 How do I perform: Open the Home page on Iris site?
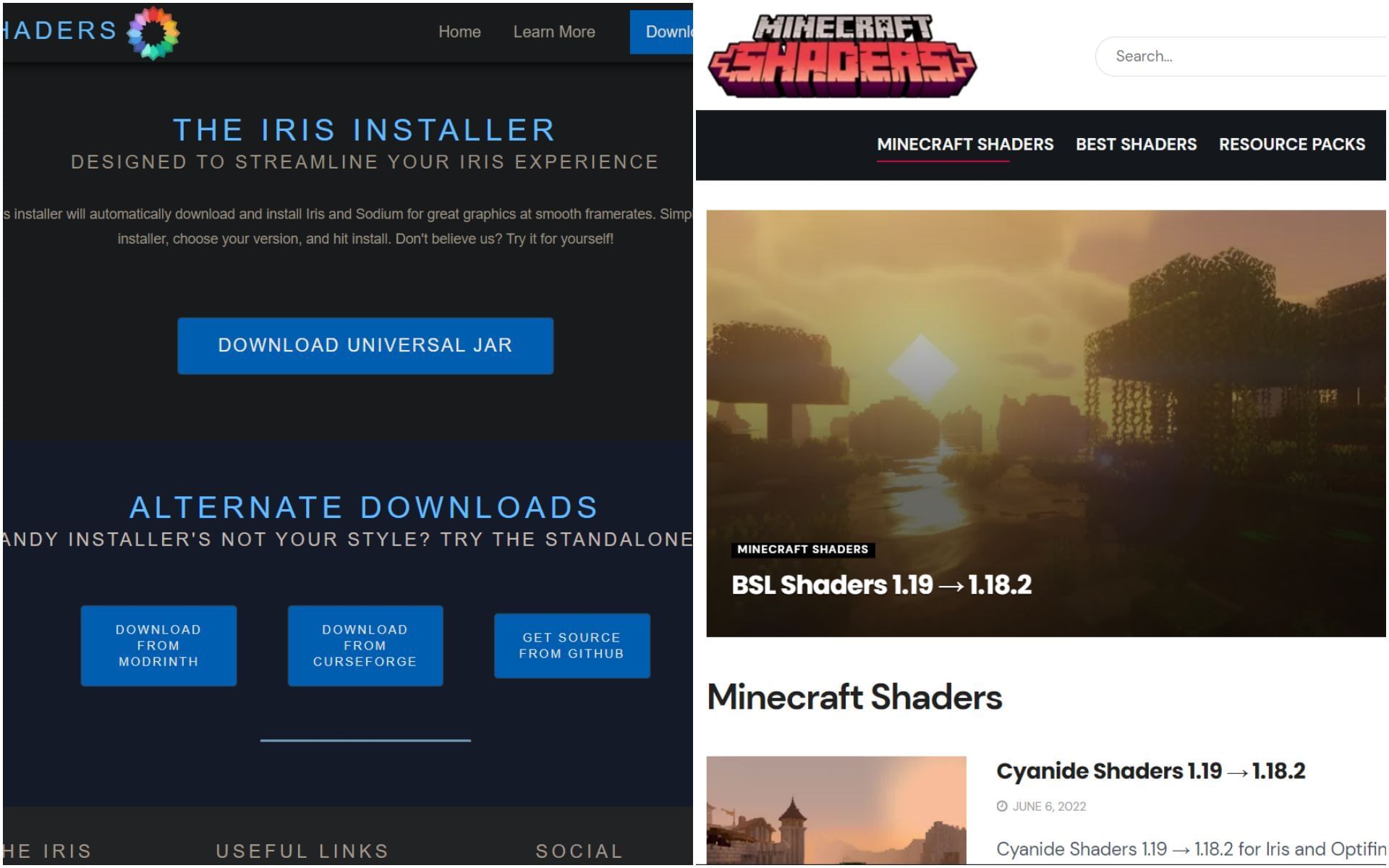coord(459,32)
